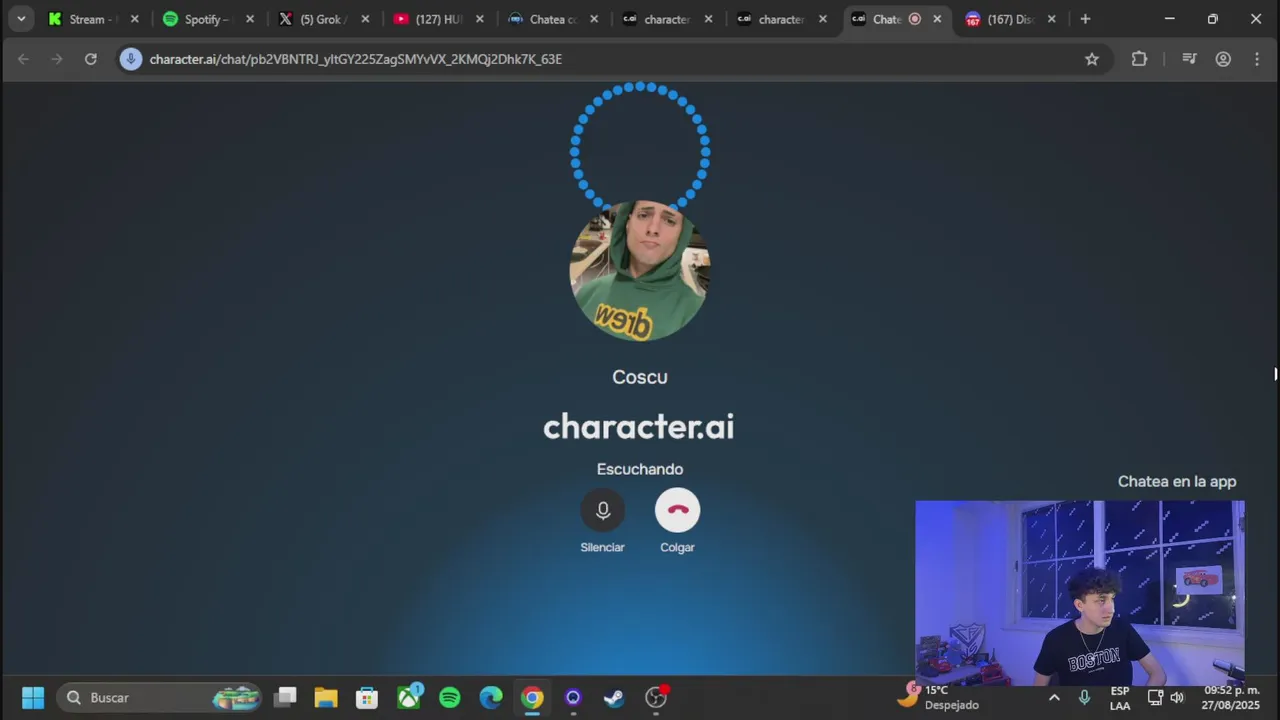
Task: Mute the call with Silenciar microphone button
Action: click(x=602, y=510)
